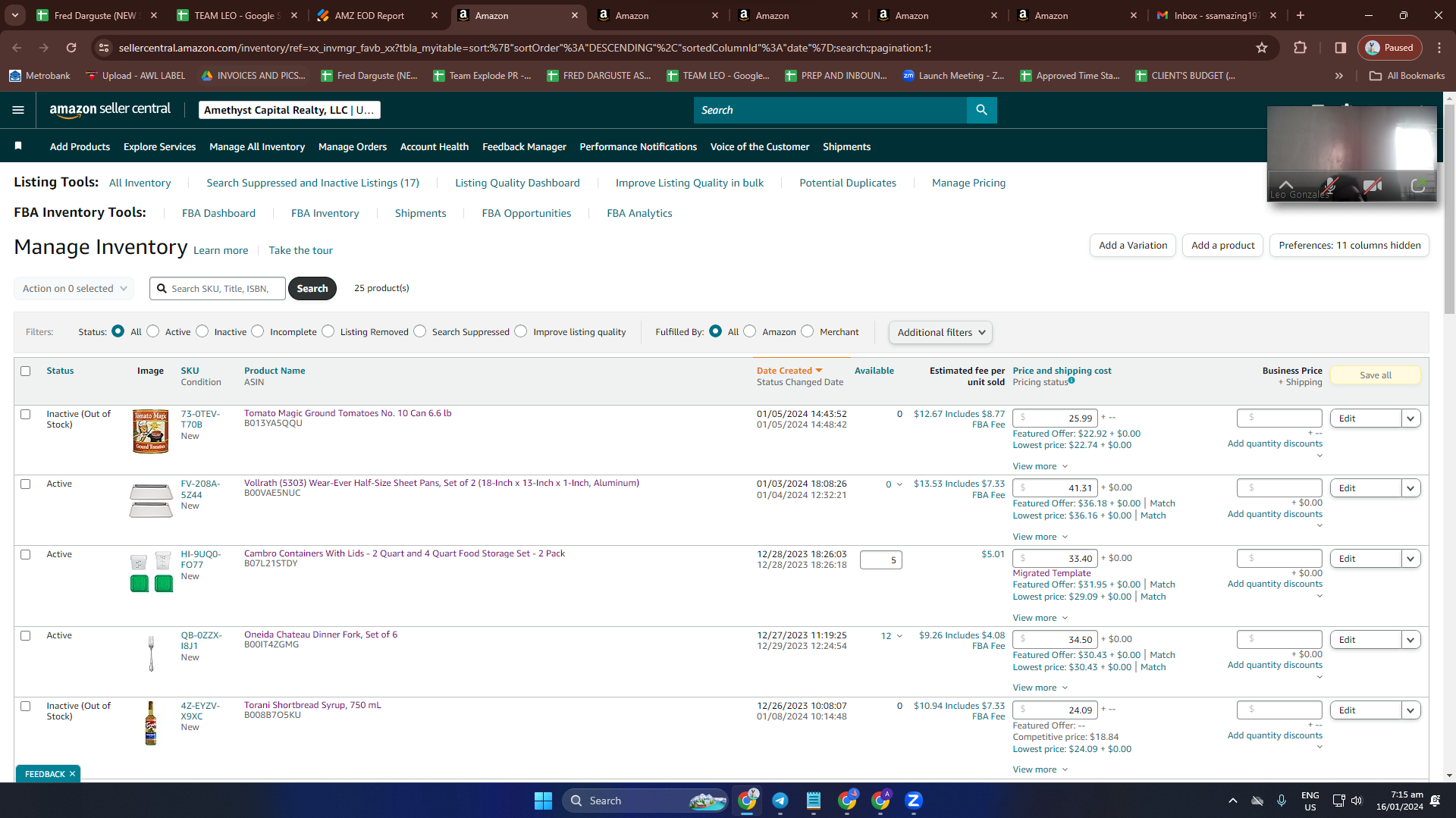Click the taskbar microphone icon

click(1282, 801)
